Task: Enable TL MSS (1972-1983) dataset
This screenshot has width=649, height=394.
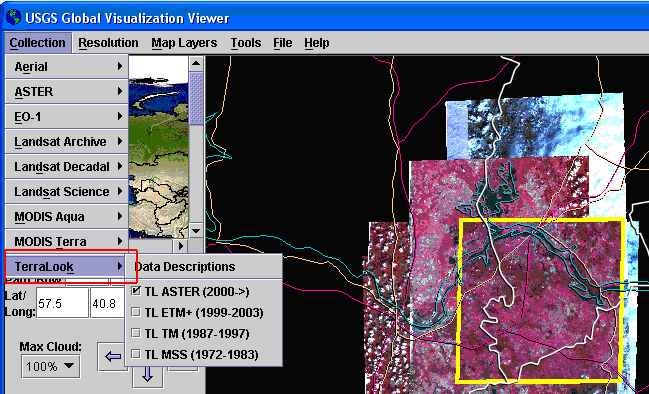Action: 136,354
